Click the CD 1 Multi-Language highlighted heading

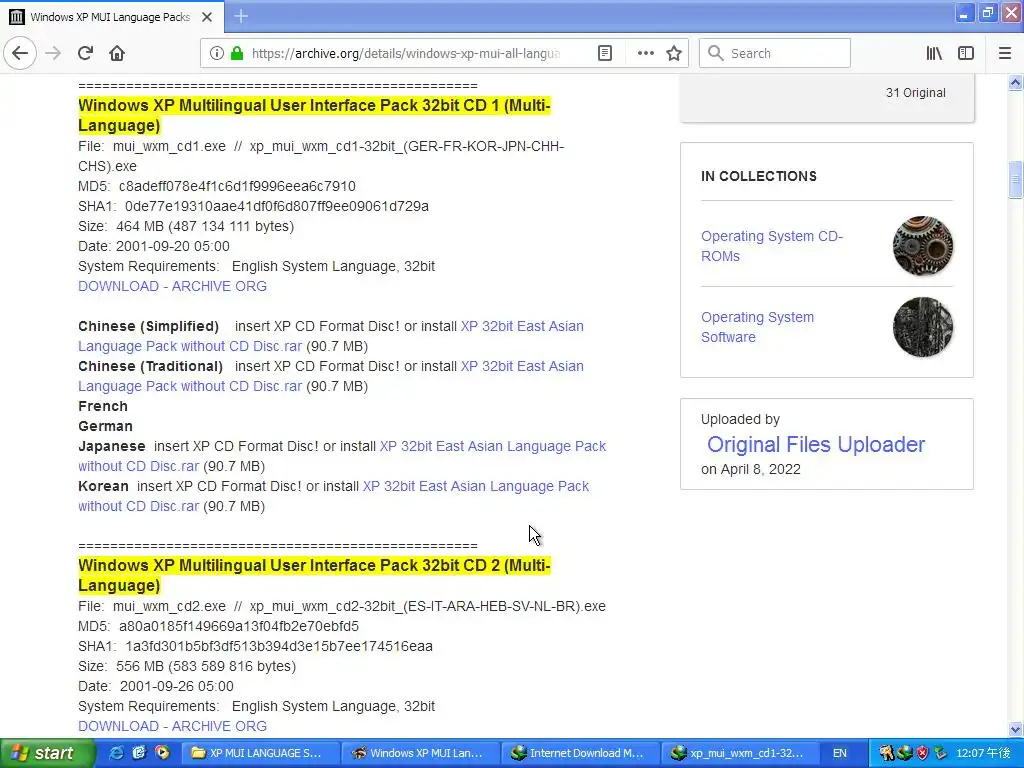[315, 116]
